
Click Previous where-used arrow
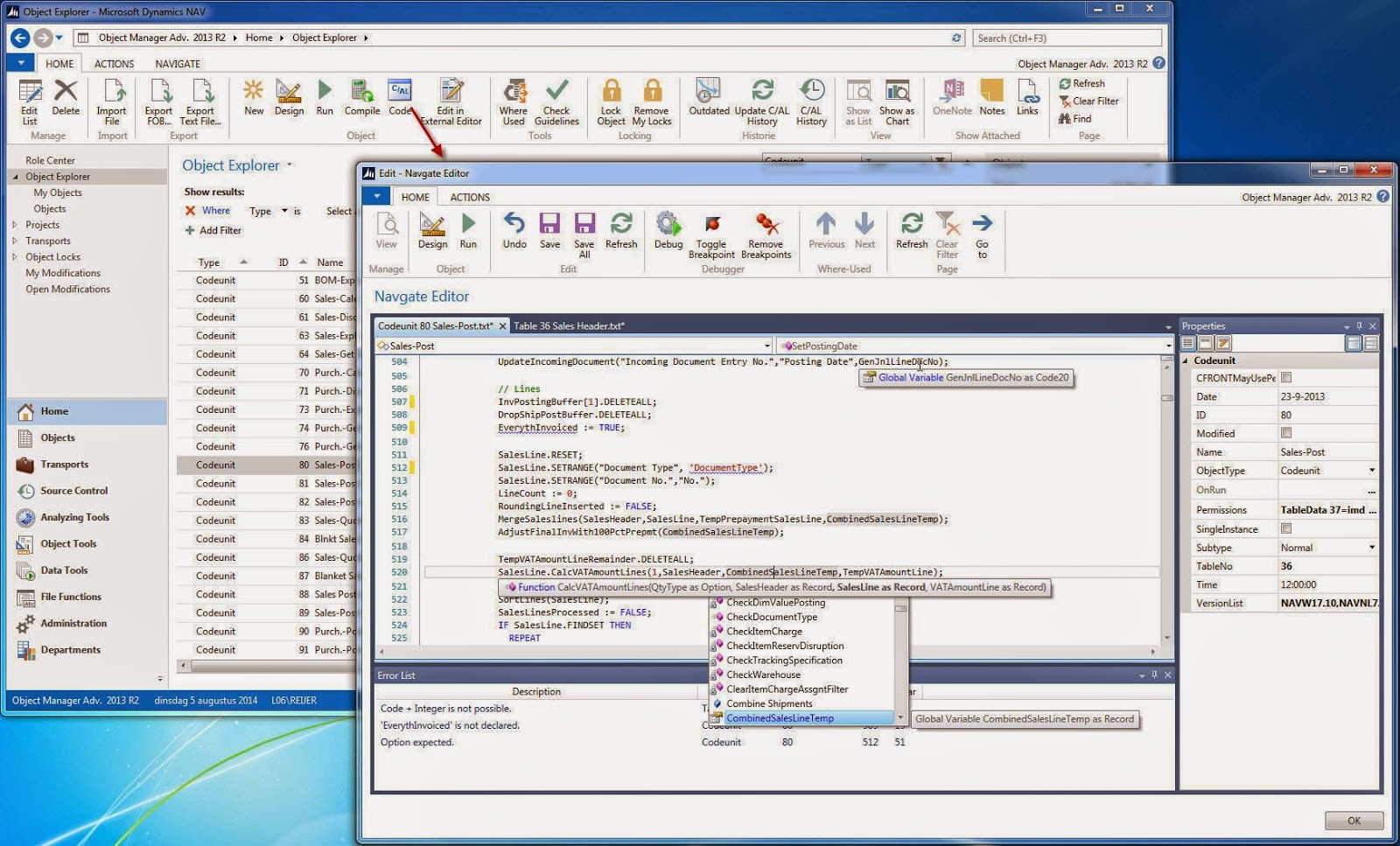coord(827,231)
